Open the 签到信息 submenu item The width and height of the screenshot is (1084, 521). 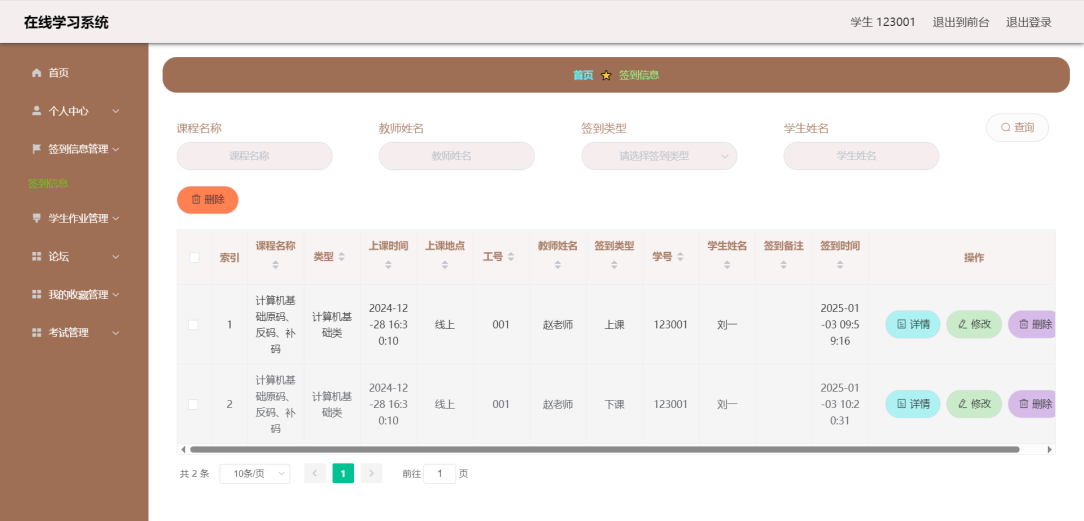48,184
